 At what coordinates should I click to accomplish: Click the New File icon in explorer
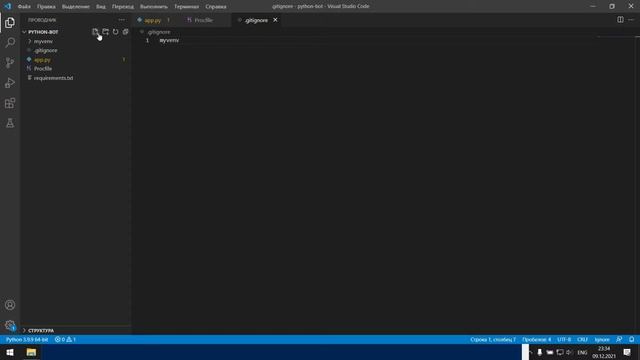click(x=95, y=32)
